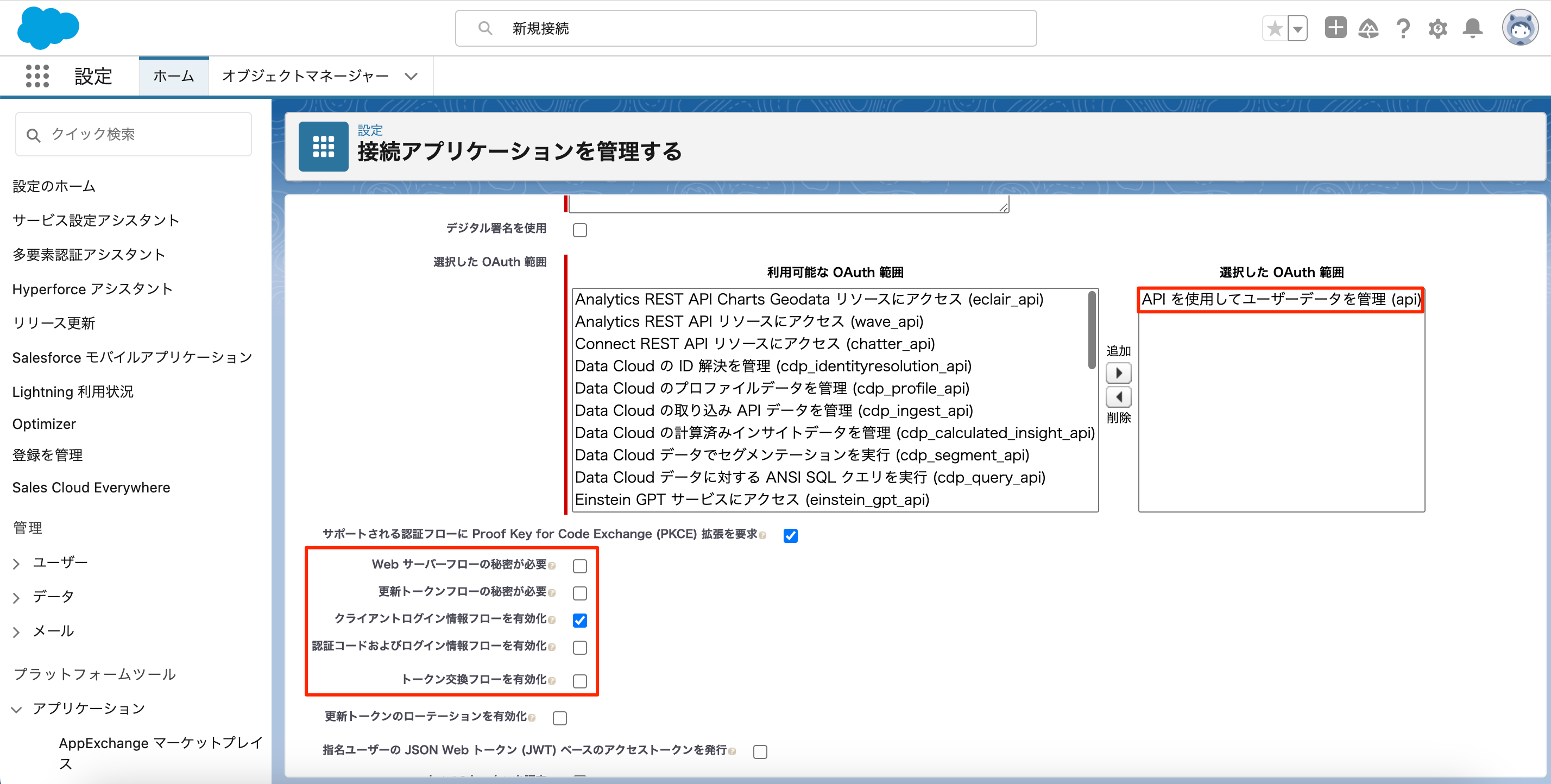Click the connected apps page header icon
The width and height of the screenshot is (1551, 784).
coord(323,147)
